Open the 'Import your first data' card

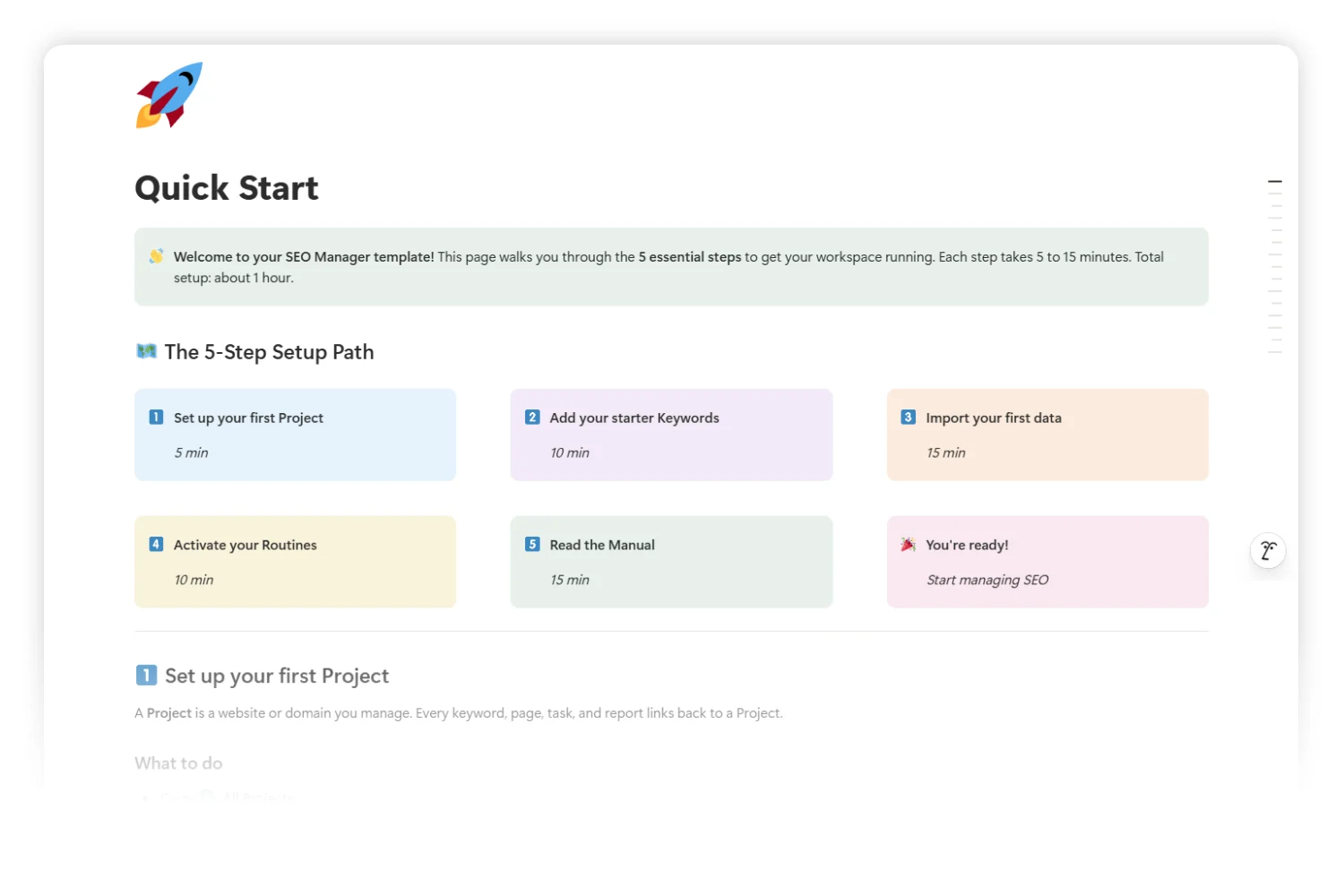click(1047, 435)
